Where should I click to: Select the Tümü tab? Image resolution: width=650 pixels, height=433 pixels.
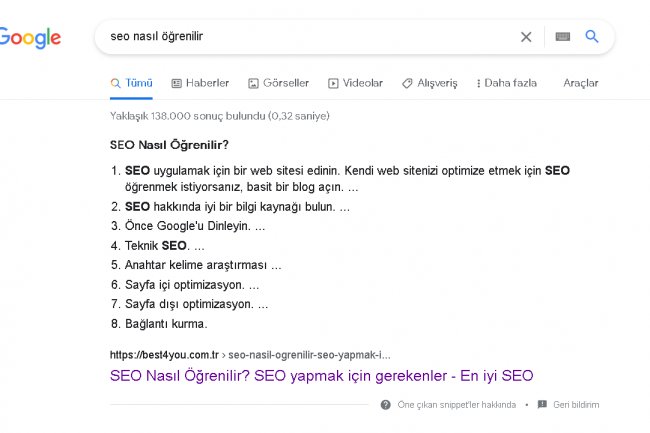pyautogui.click(x=131, y=83)
